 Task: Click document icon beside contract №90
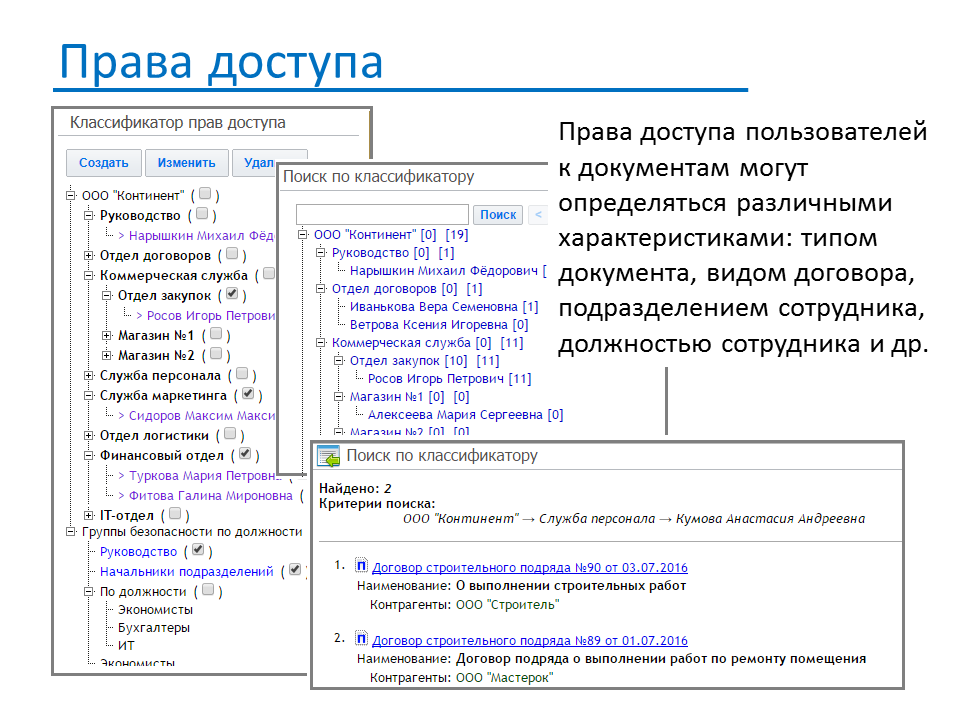click(361, 566)
